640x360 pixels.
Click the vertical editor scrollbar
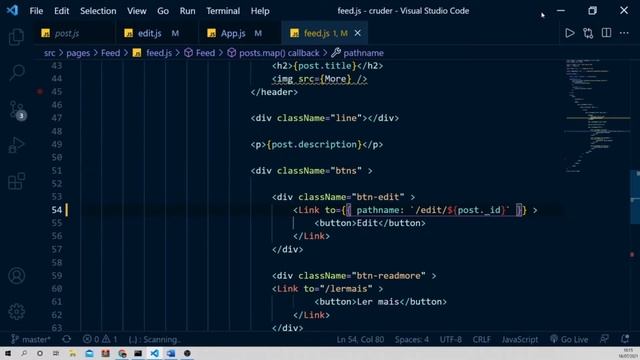[635, 196]
